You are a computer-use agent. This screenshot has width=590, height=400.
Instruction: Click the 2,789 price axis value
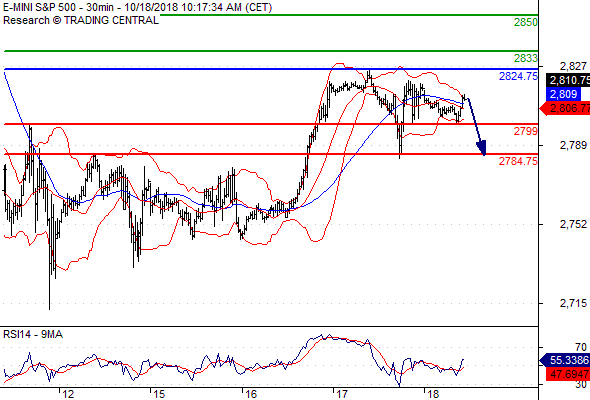(573, 145)
